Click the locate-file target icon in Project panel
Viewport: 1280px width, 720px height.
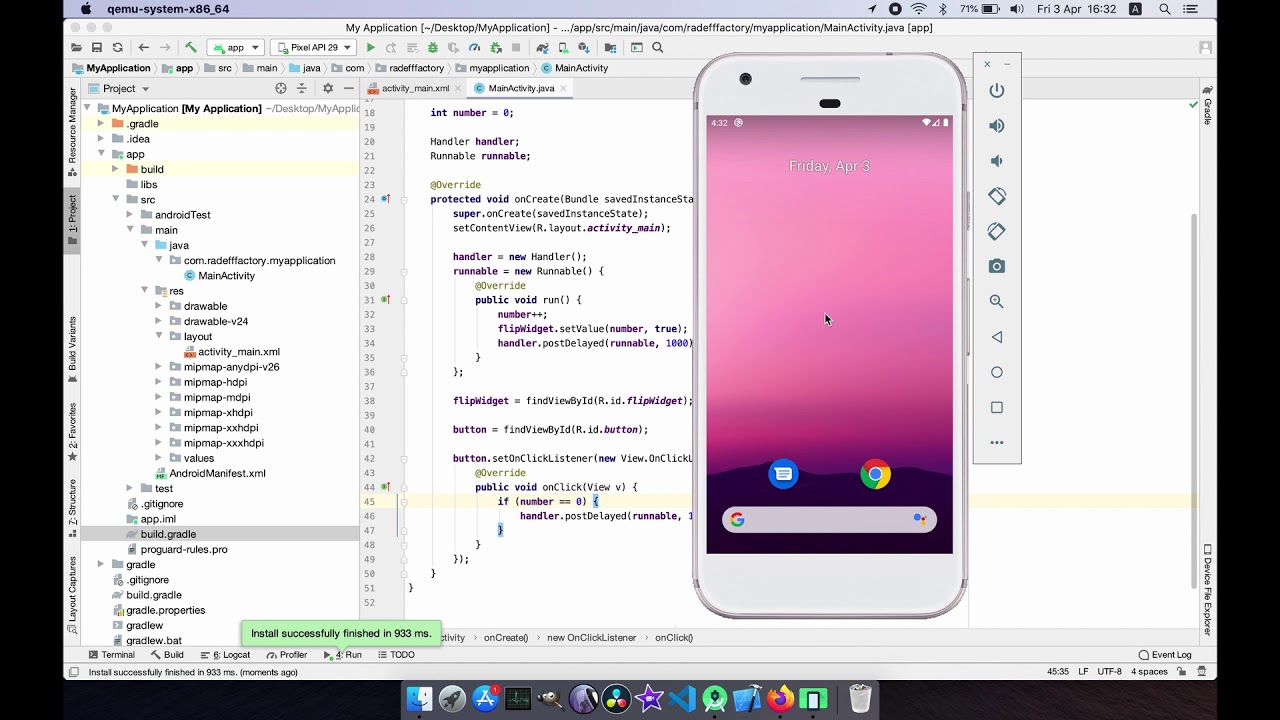click(281, 88)
